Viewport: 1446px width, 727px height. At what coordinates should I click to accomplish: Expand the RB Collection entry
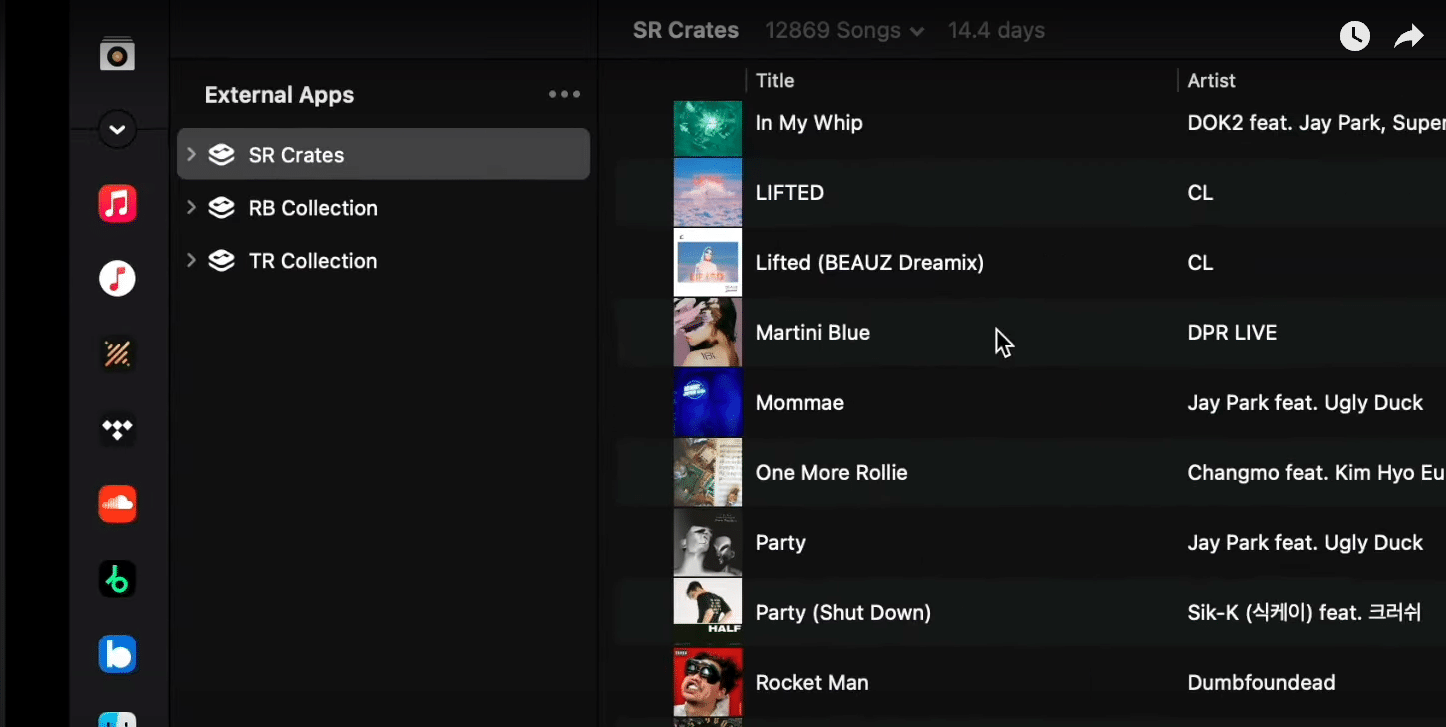[x=191, y=208]
